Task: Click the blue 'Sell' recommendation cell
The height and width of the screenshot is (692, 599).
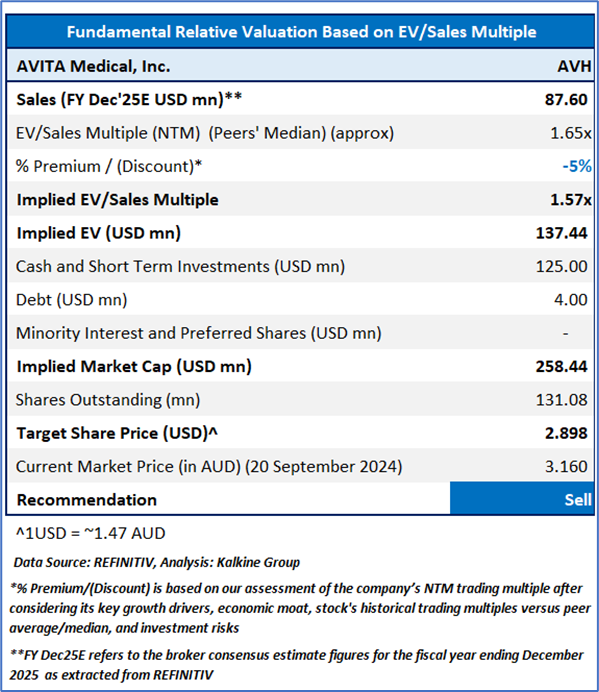Action: [522, 499]
